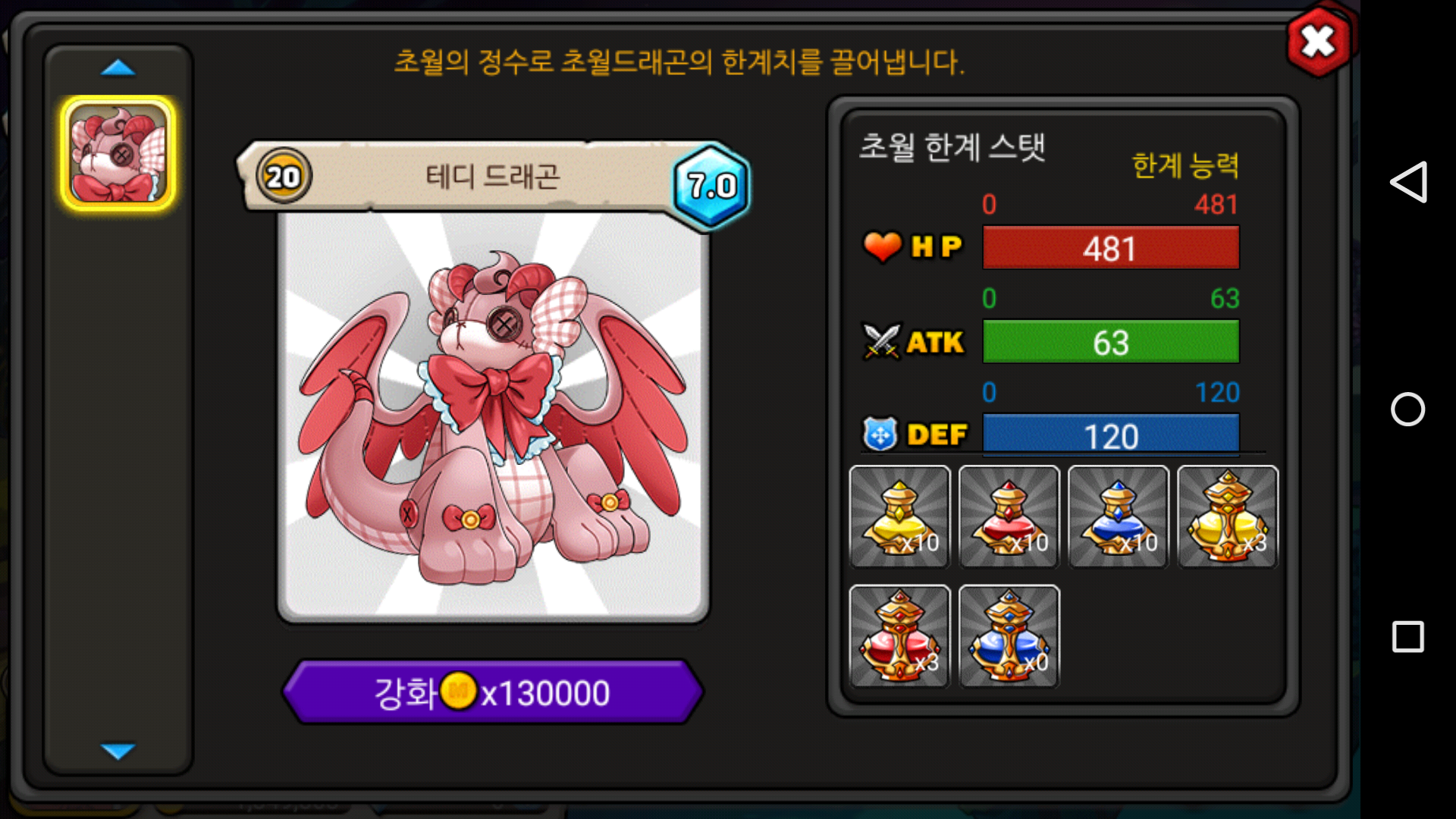Click the blue DEF 120 bar
This screenshot has width=1456, height=819.
(x=1111, y=435)
